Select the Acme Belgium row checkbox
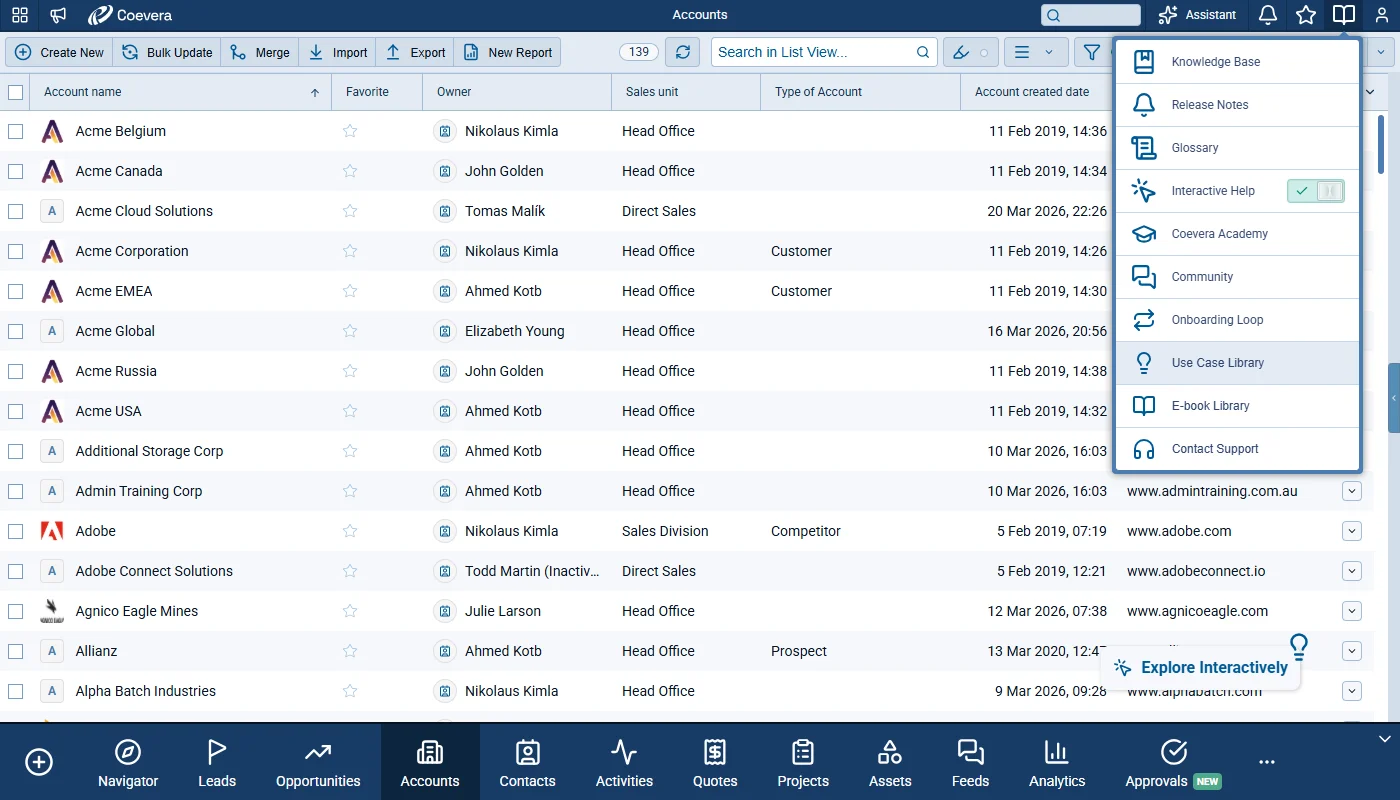1400x800 pixels. tap(15, 131)
